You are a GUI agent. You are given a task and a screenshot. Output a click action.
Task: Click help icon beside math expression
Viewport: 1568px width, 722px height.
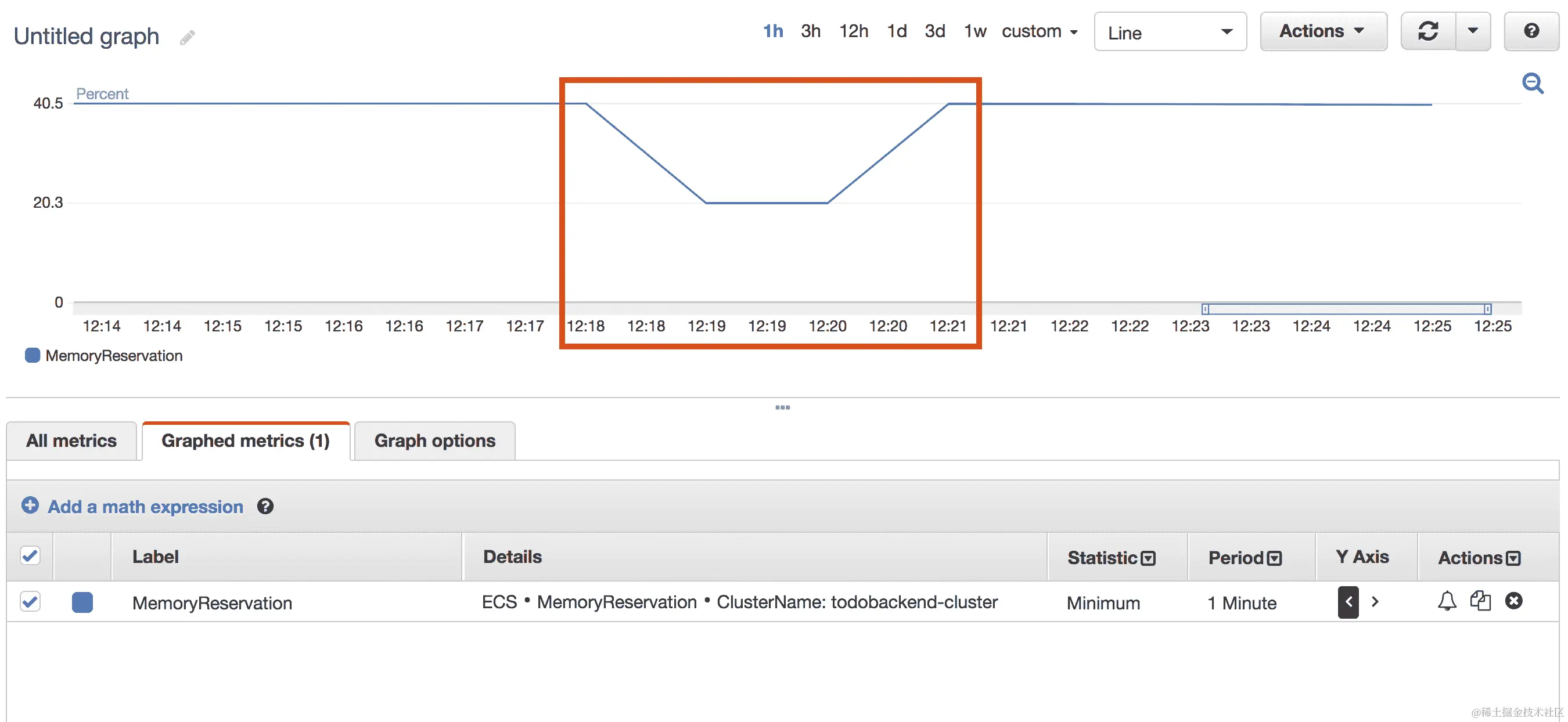coord(265,506)
